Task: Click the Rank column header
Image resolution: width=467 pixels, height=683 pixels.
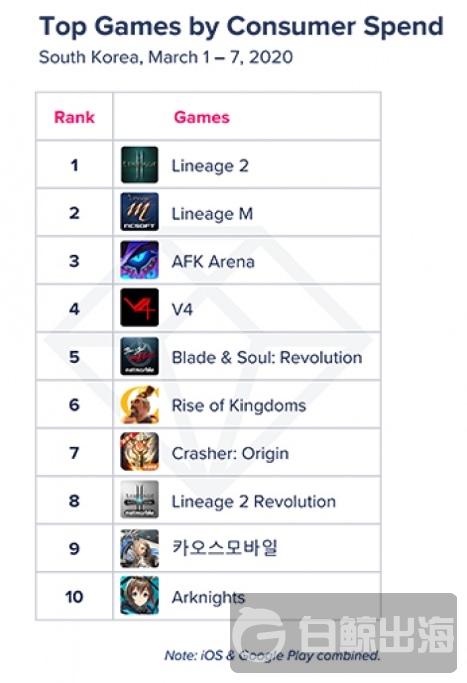Action: click(x=74, y=117)
